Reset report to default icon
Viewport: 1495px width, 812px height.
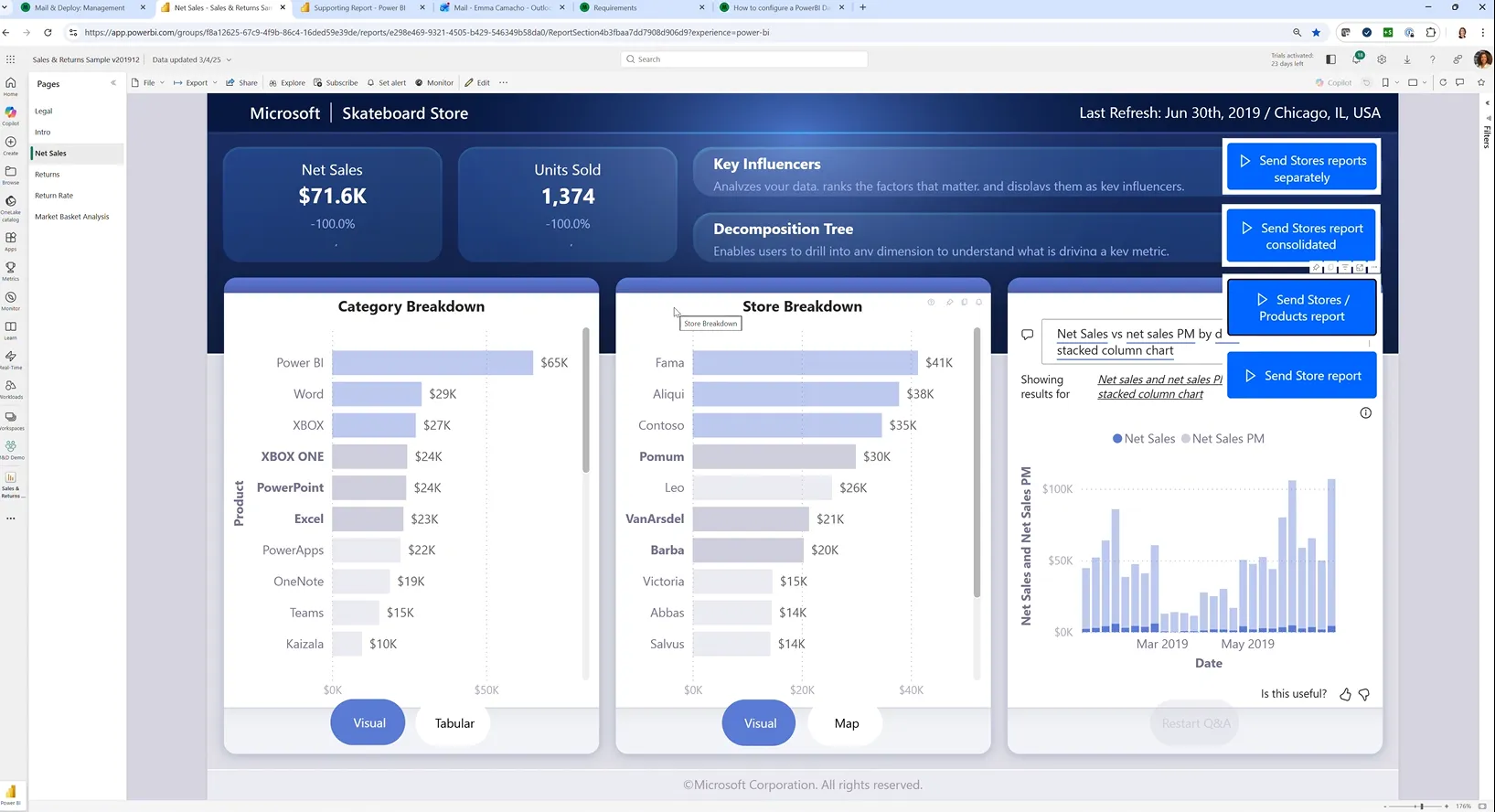coord(1366,82)
